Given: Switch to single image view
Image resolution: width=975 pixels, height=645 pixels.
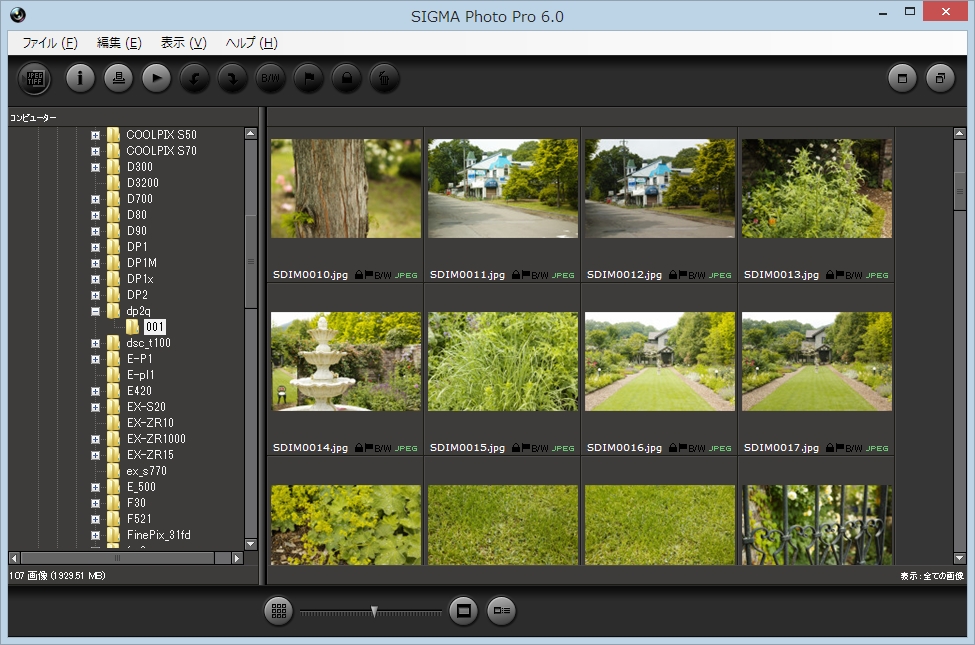Looking at the screenshot, I should [x=462, y=610].
